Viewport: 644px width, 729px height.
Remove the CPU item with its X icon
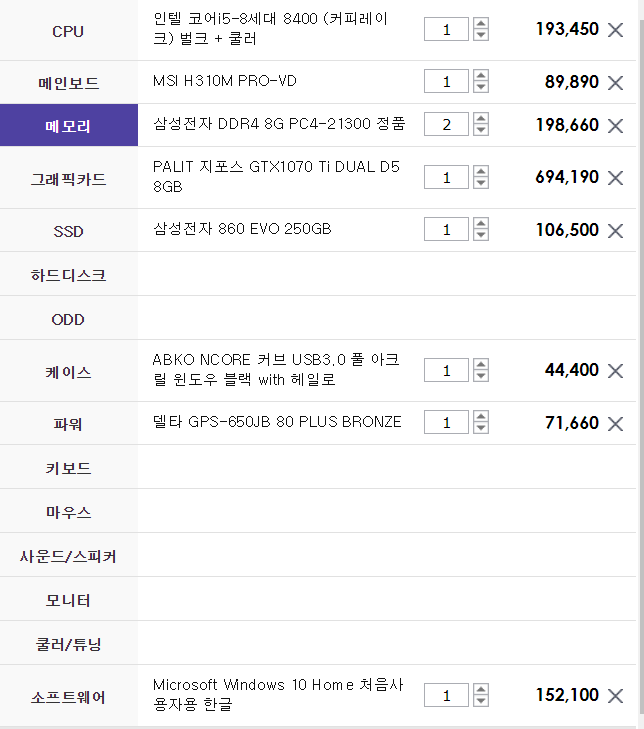616,30
